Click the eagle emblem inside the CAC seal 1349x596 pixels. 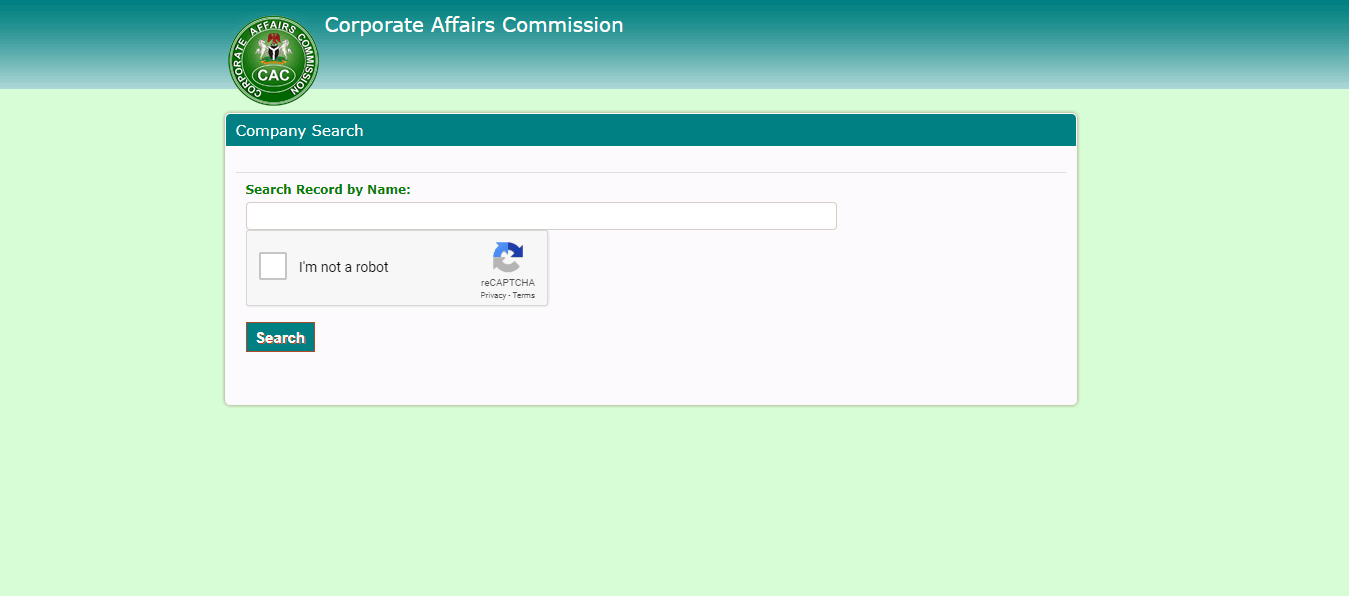(272, 45)
